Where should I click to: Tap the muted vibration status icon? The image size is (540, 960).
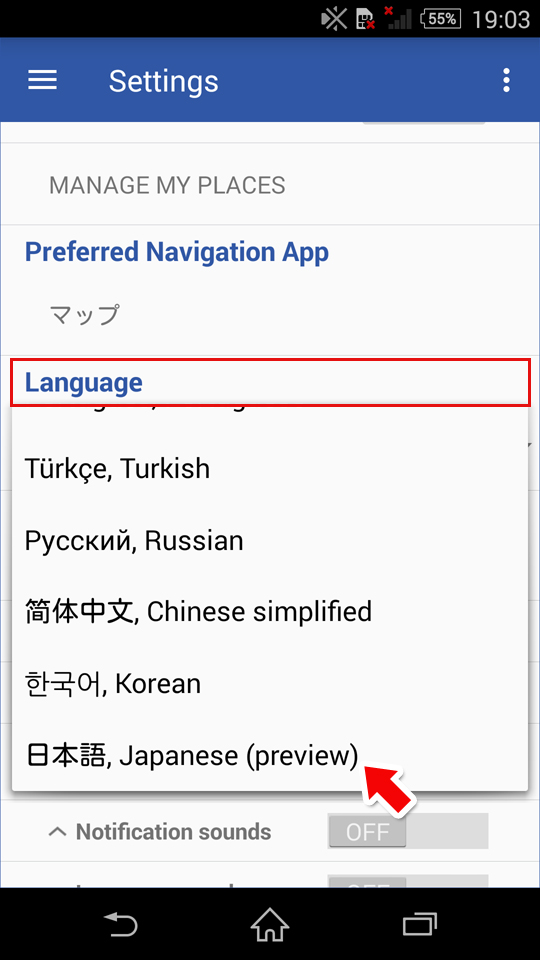pos(334,19)
